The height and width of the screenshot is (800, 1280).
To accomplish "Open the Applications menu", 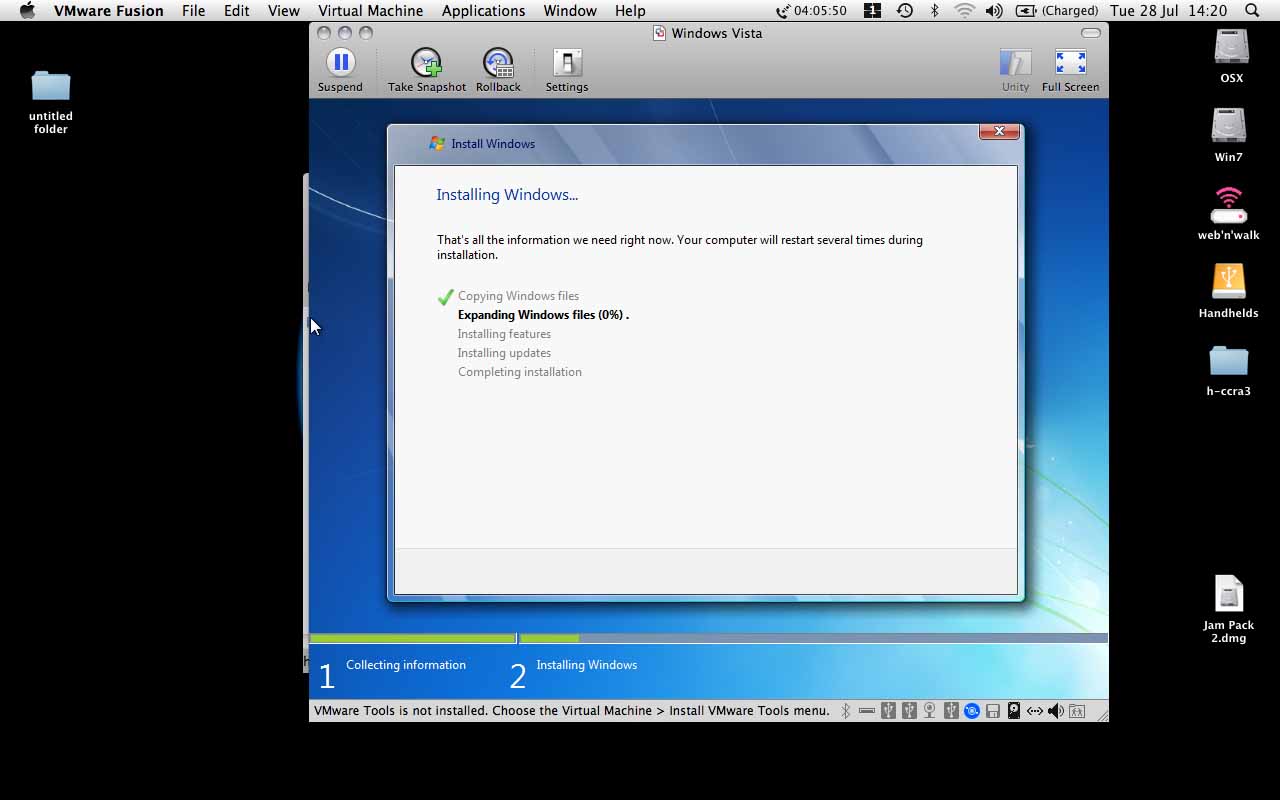I will (x=483, y=11).
